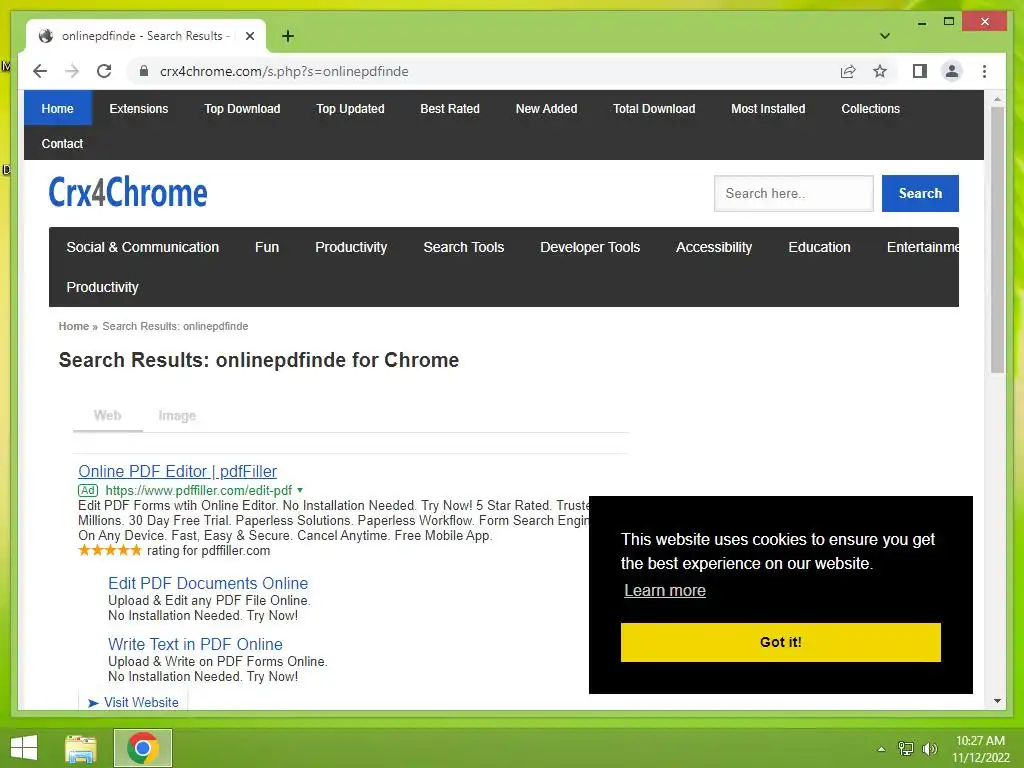Click the pdffiller.com/edit-pdf ad URL
This screenshot has height=768, width=1024.
pos(199,490)
